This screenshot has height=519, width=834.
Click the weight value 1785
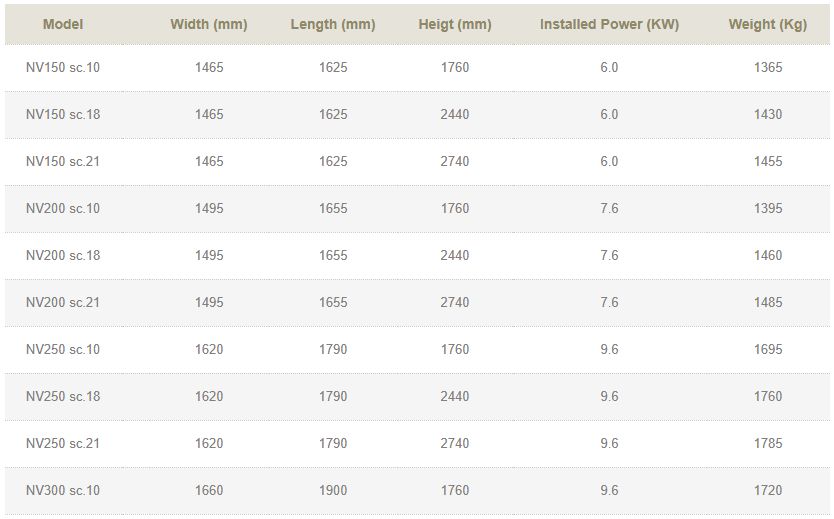[768, 444]
